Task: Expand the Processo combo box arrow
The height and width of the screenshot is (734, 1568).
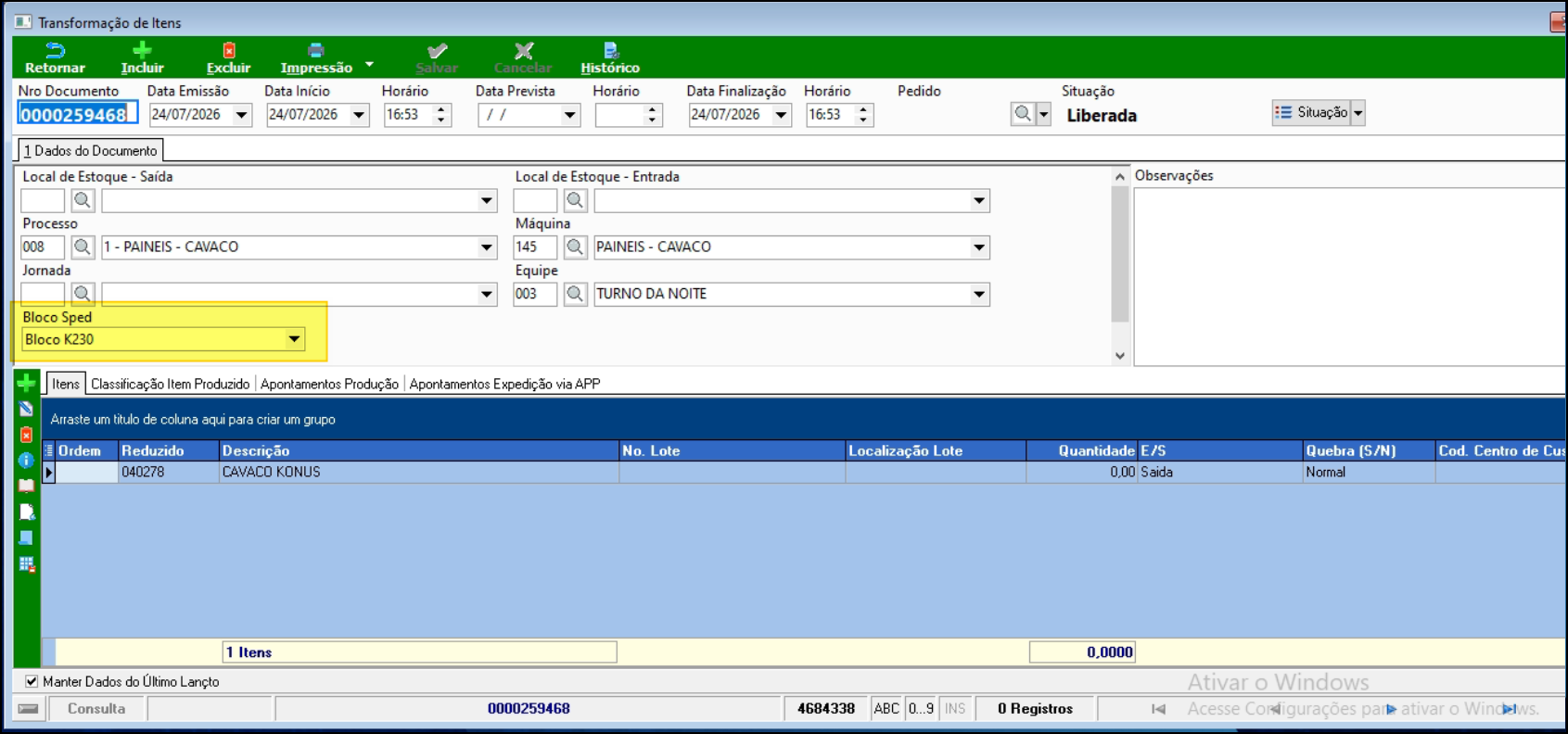Action: point(486,247)
